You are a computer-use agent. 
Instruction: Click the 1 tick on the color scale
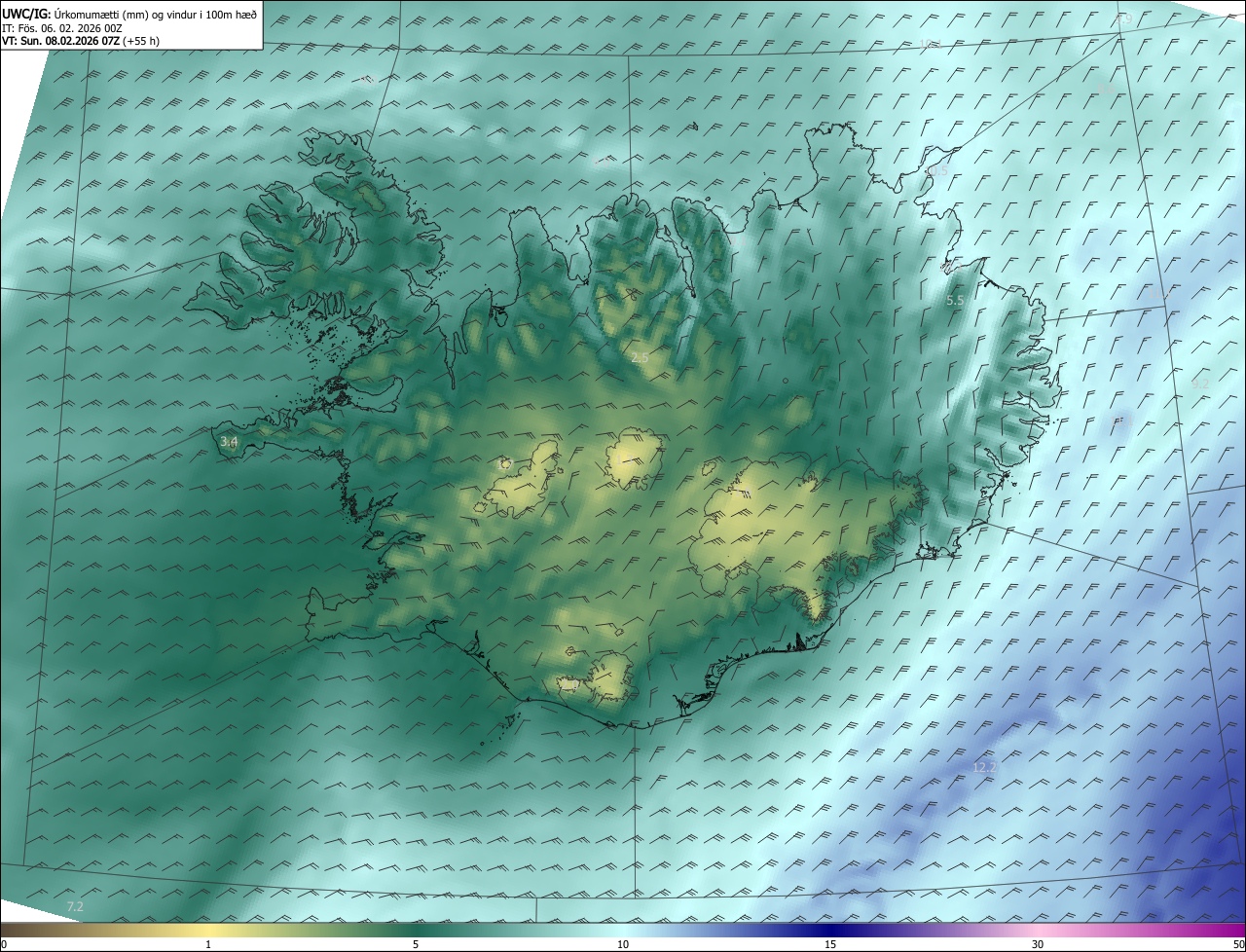(208, 944)
